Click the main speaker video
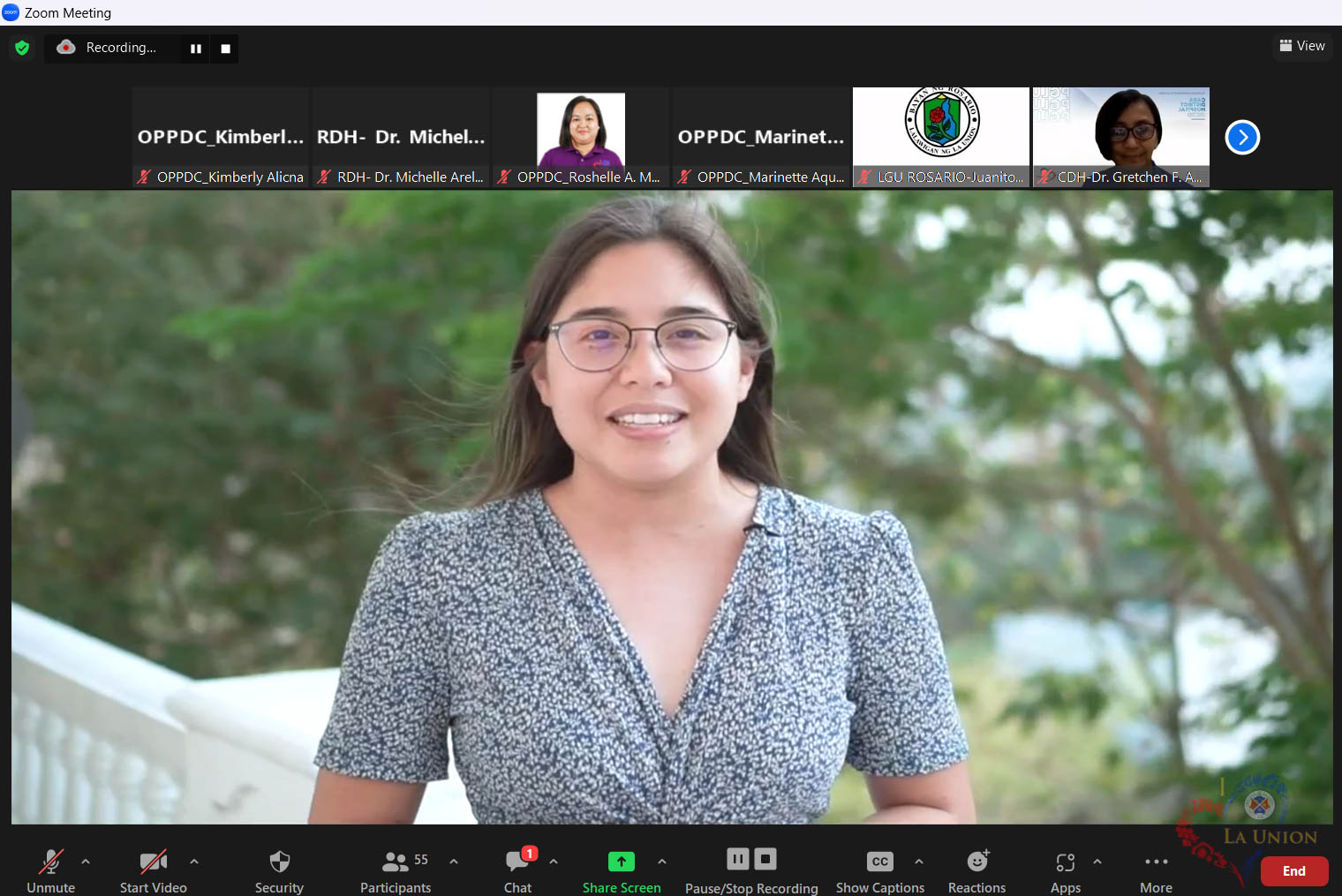This screenshot has height=896, width=1342. [672, 508]
